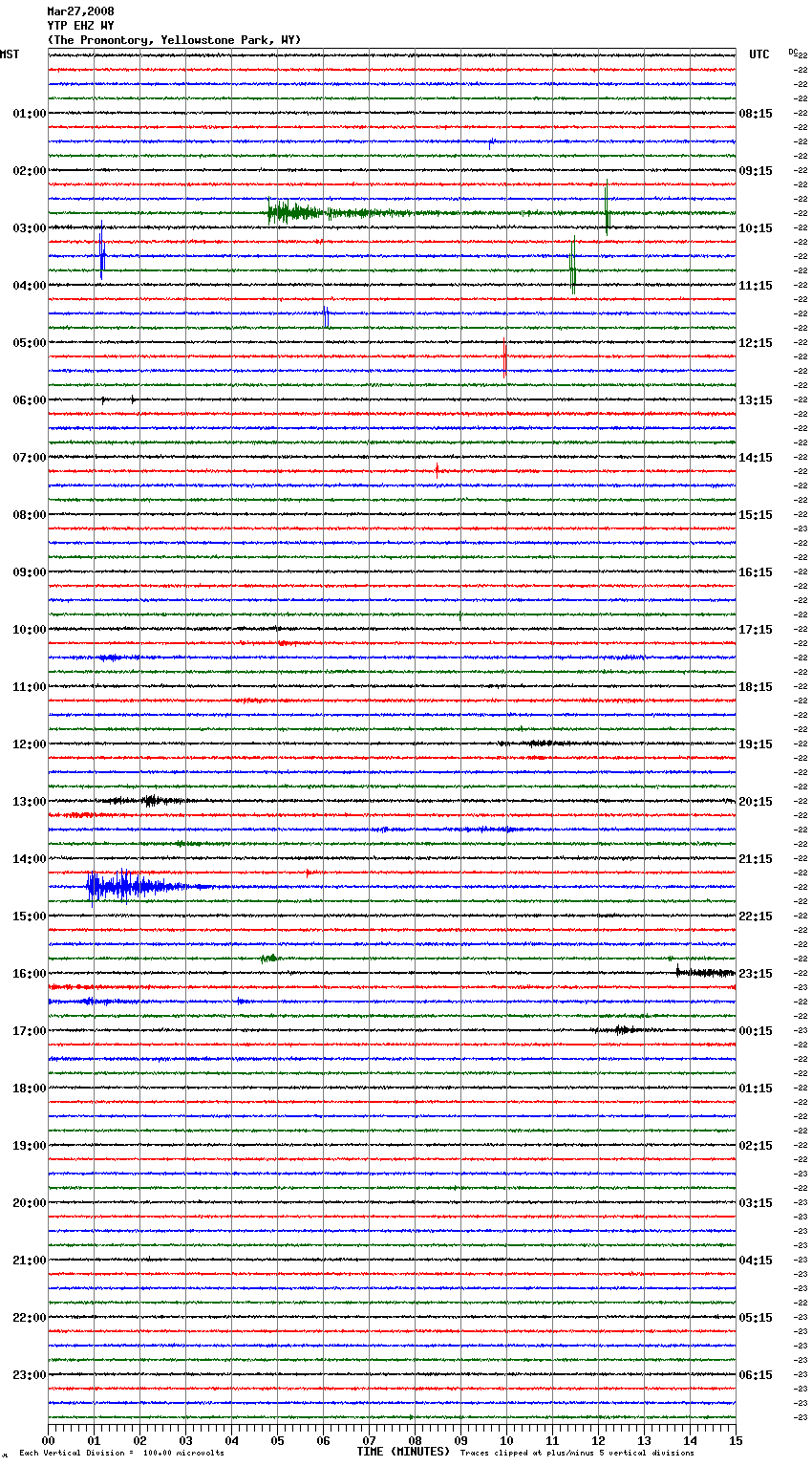This screenshot has height=1466, width=812.
Task: Select the 12:00 MST time label
Action: [30, 744]
